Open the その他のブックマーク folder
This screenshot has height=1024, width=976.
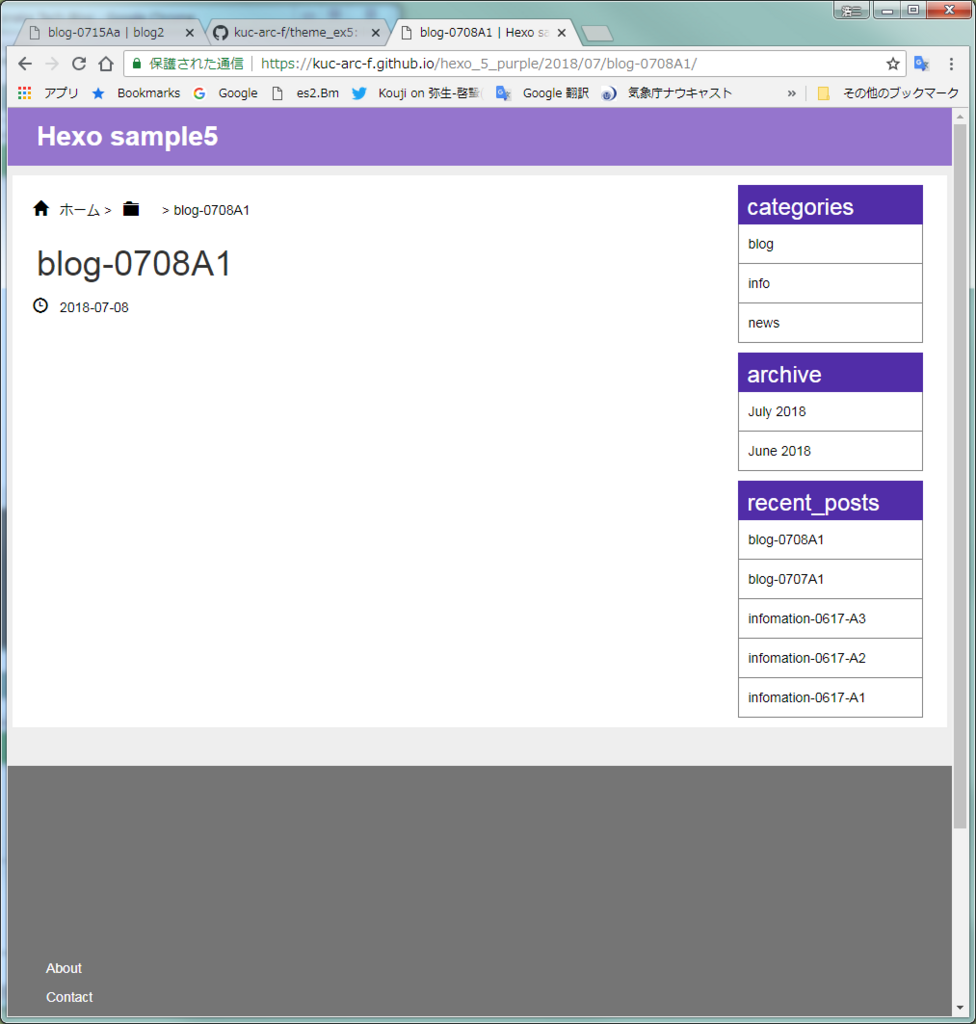point(888,93)
